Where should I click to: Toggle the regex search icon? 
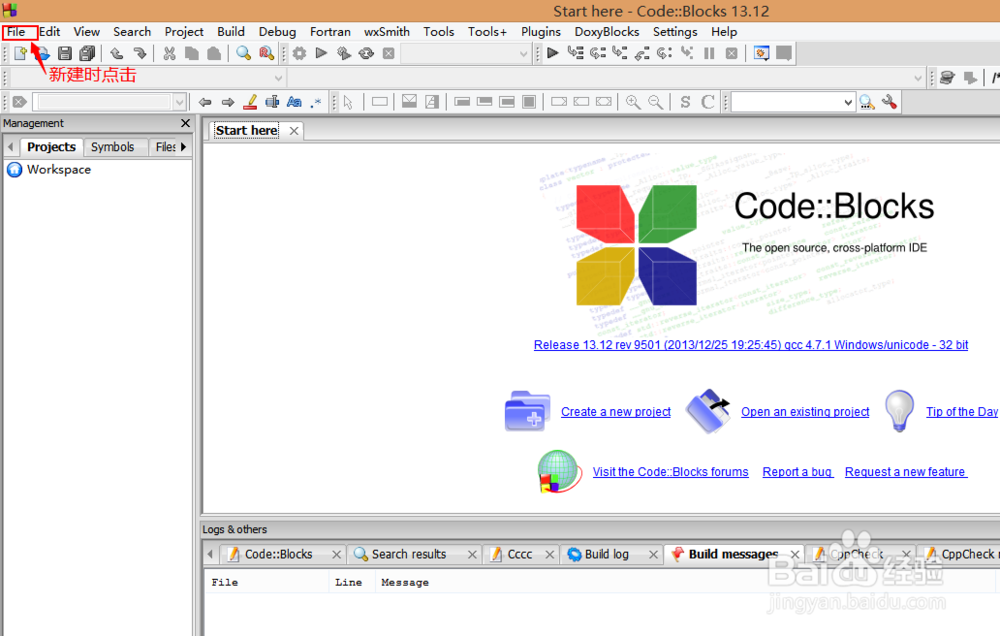point(316,102)
